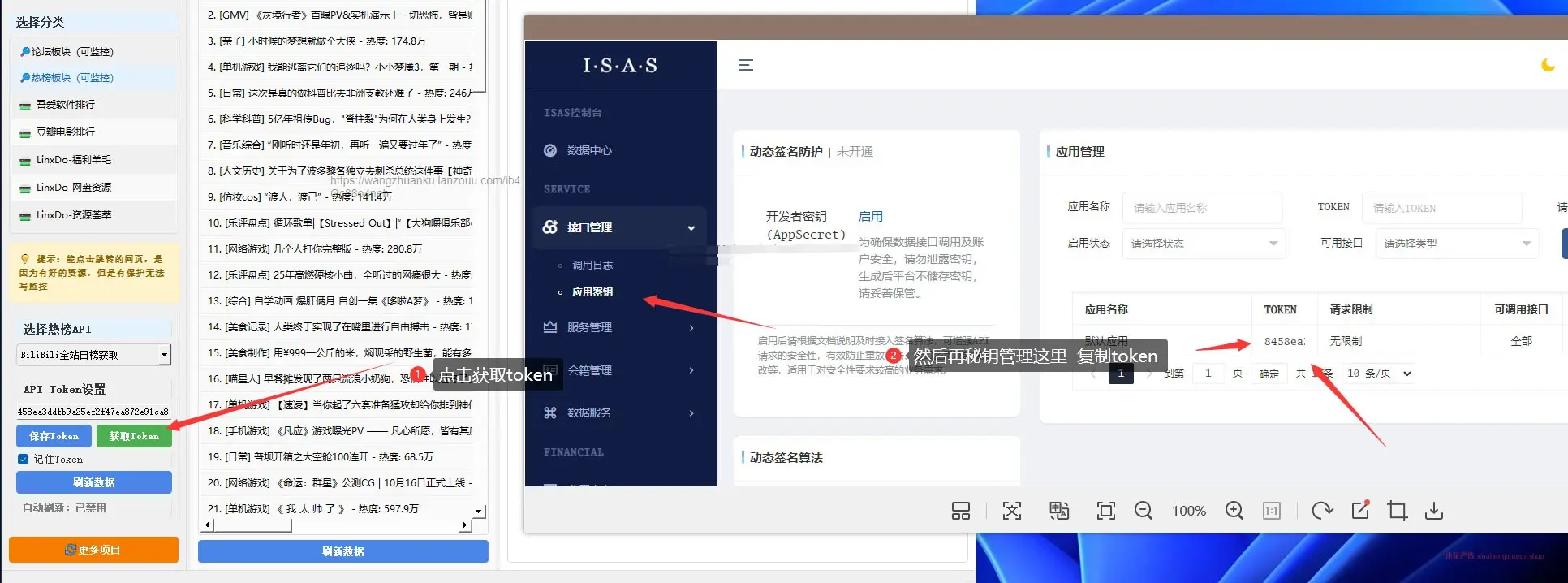The height and width of the screenshot is (583, 1568).
Task: Toggle the 记住Token checkbox
Action: click(24, 459)
